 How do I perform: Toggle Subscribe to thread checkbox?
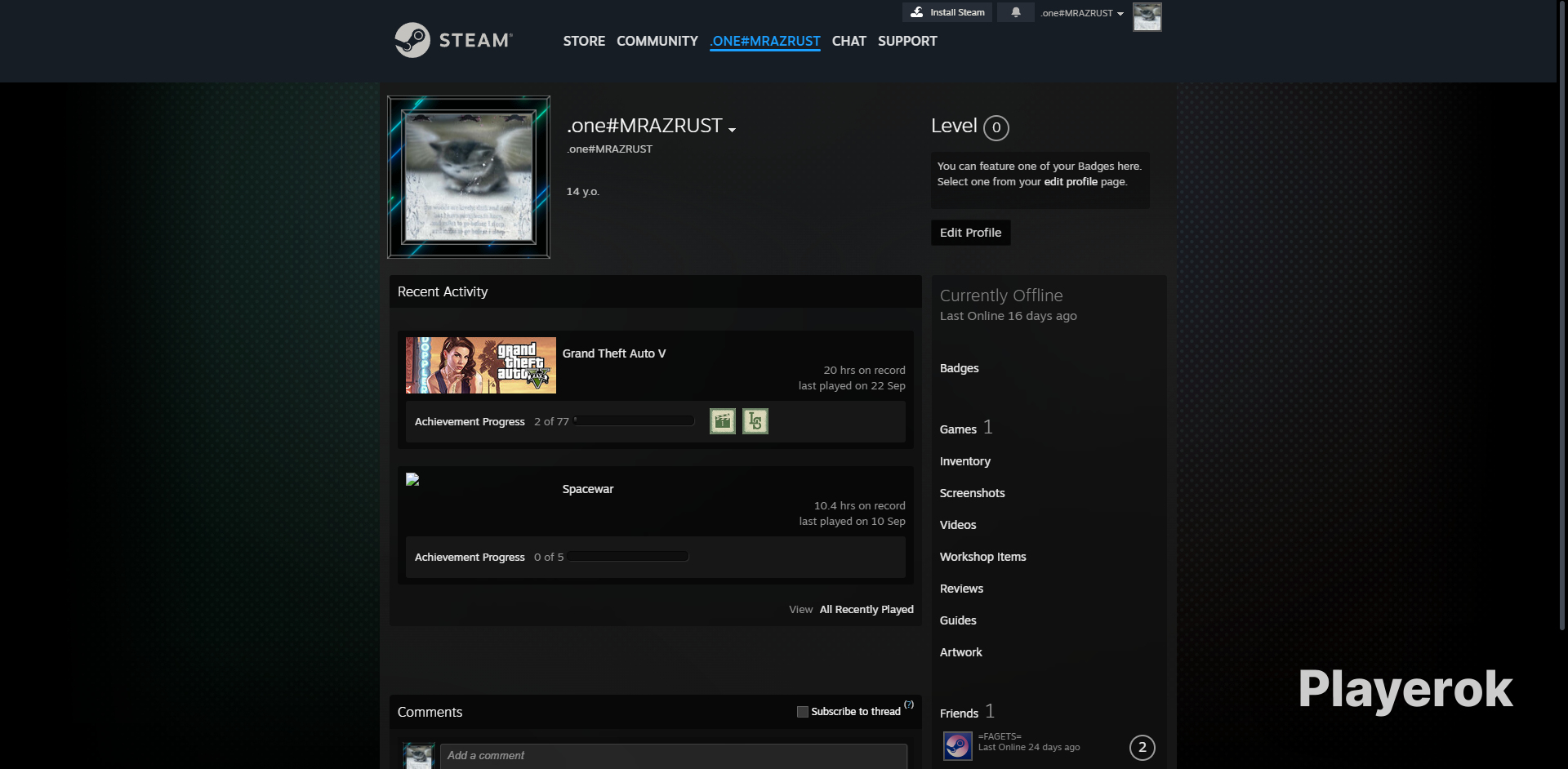[x=803, y=712]
